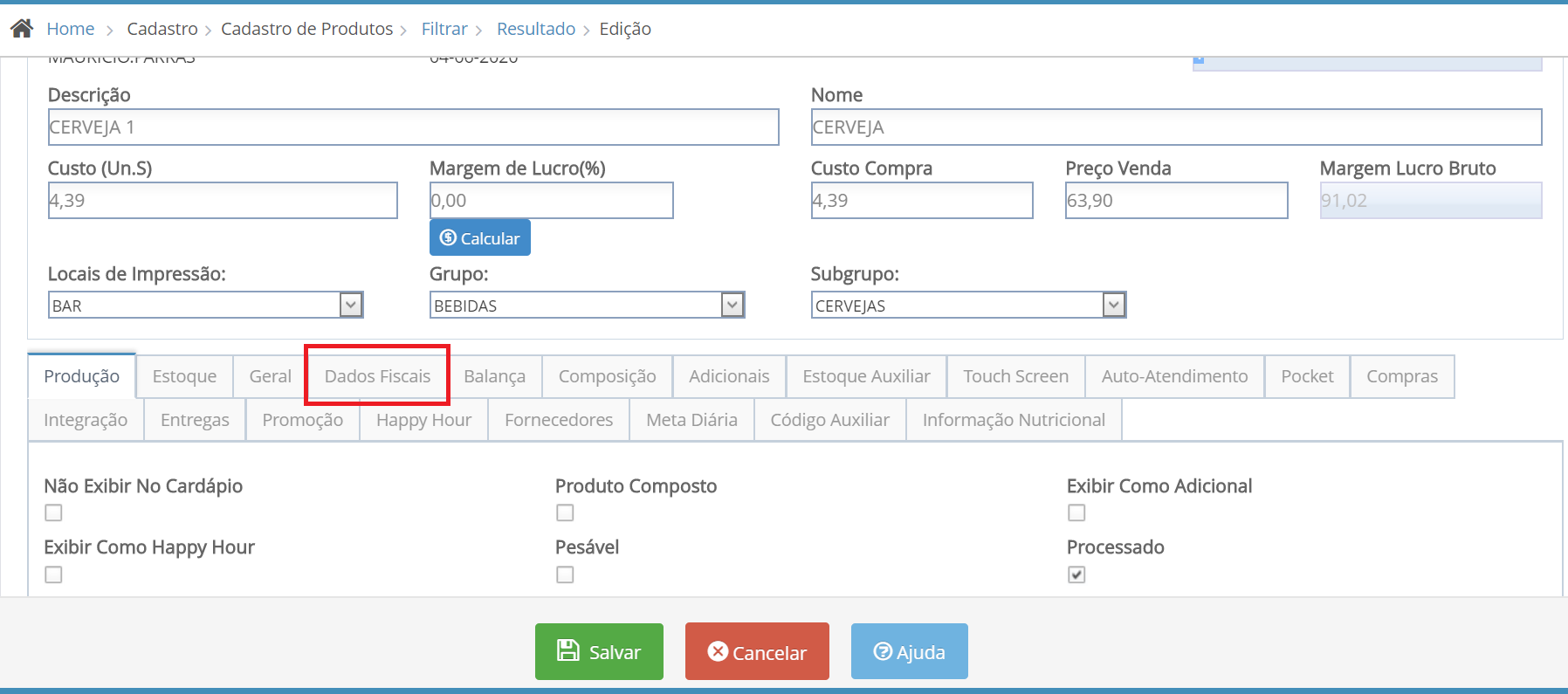The image size is (1568, 694).
Task: Open the Estoque Auxiliar tab
Action: 866,376
